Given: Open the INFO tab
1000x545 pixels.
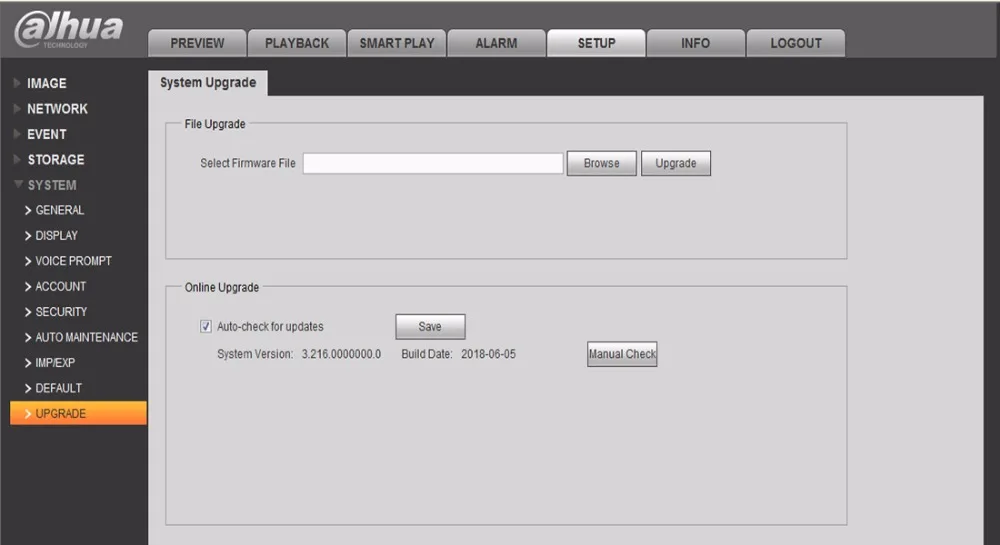Looking at the screenshot, I should coord(695,43).
